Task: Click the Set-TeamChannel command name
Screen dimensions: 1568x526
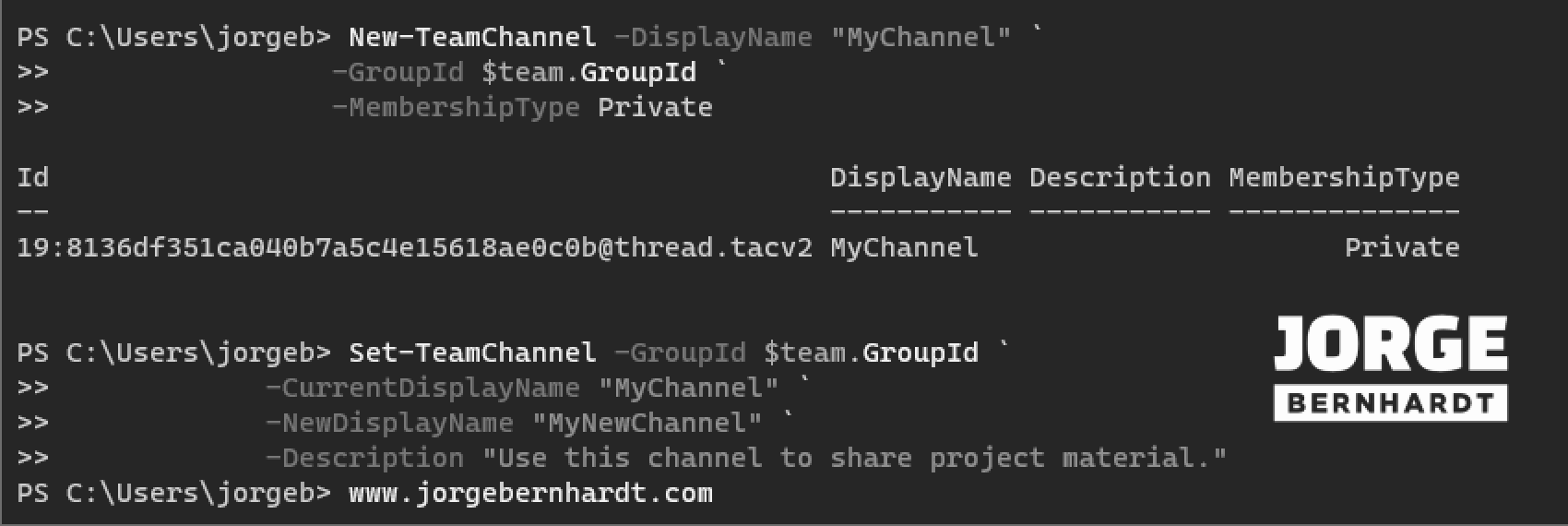Action: click(471, 353)
